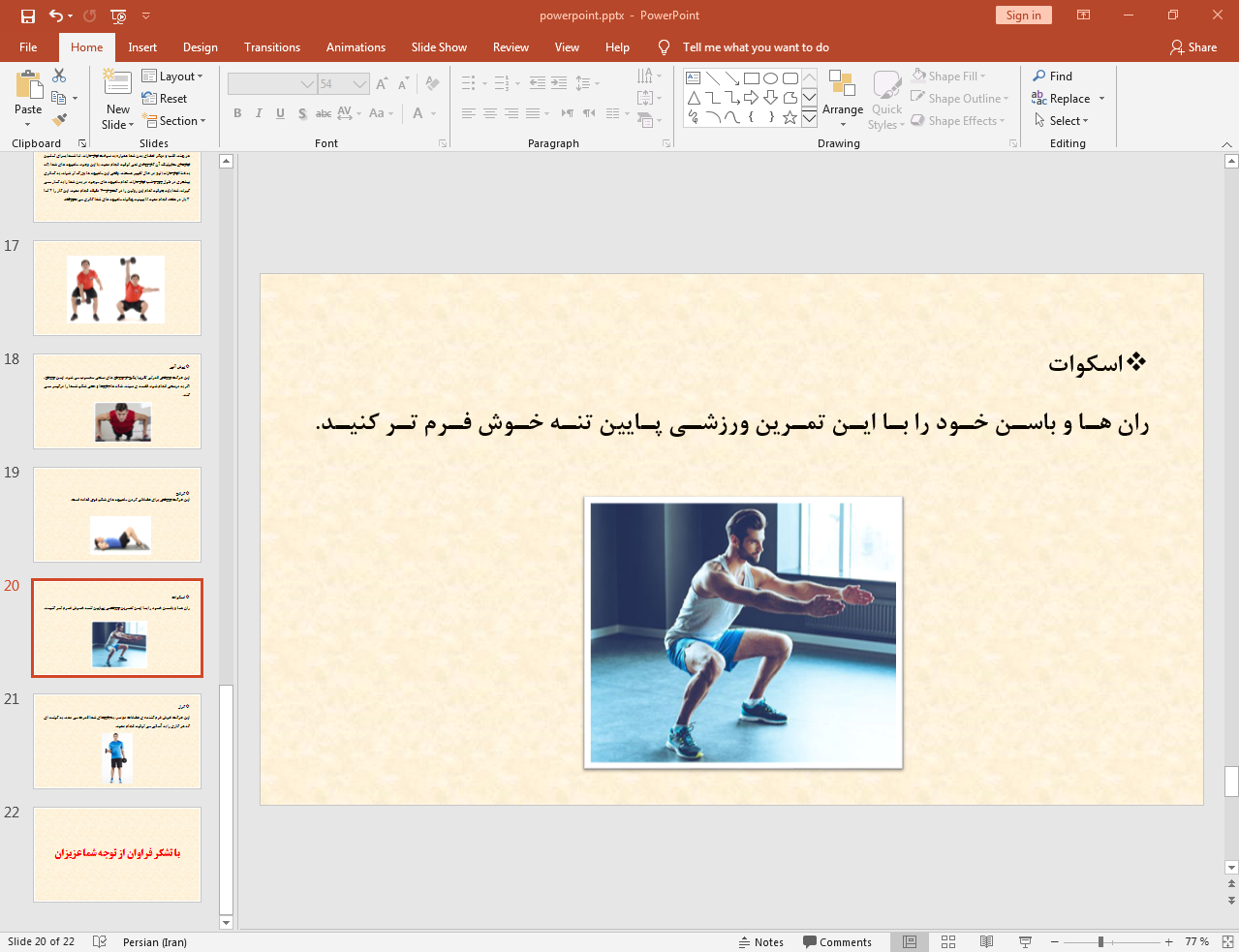Undo the last action
The width and height of the screenshot is (1239, 952).
point(56,15)
